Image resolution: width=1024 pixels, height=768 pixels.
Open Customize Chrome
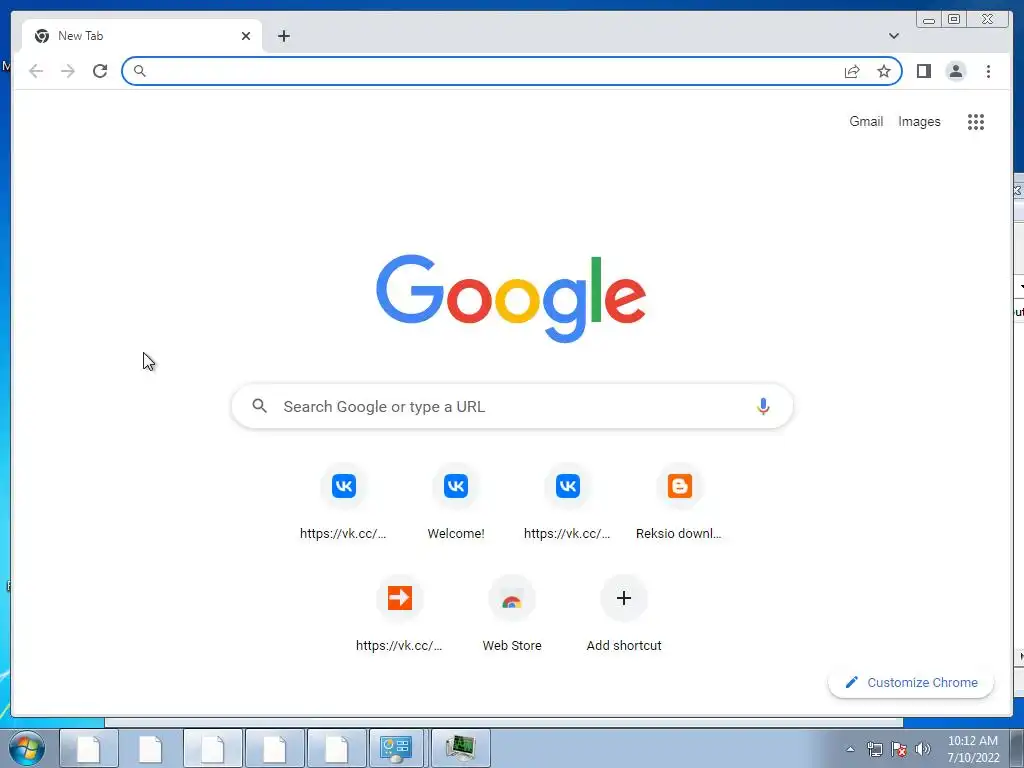pyautogui.click(x=911, y=682)
